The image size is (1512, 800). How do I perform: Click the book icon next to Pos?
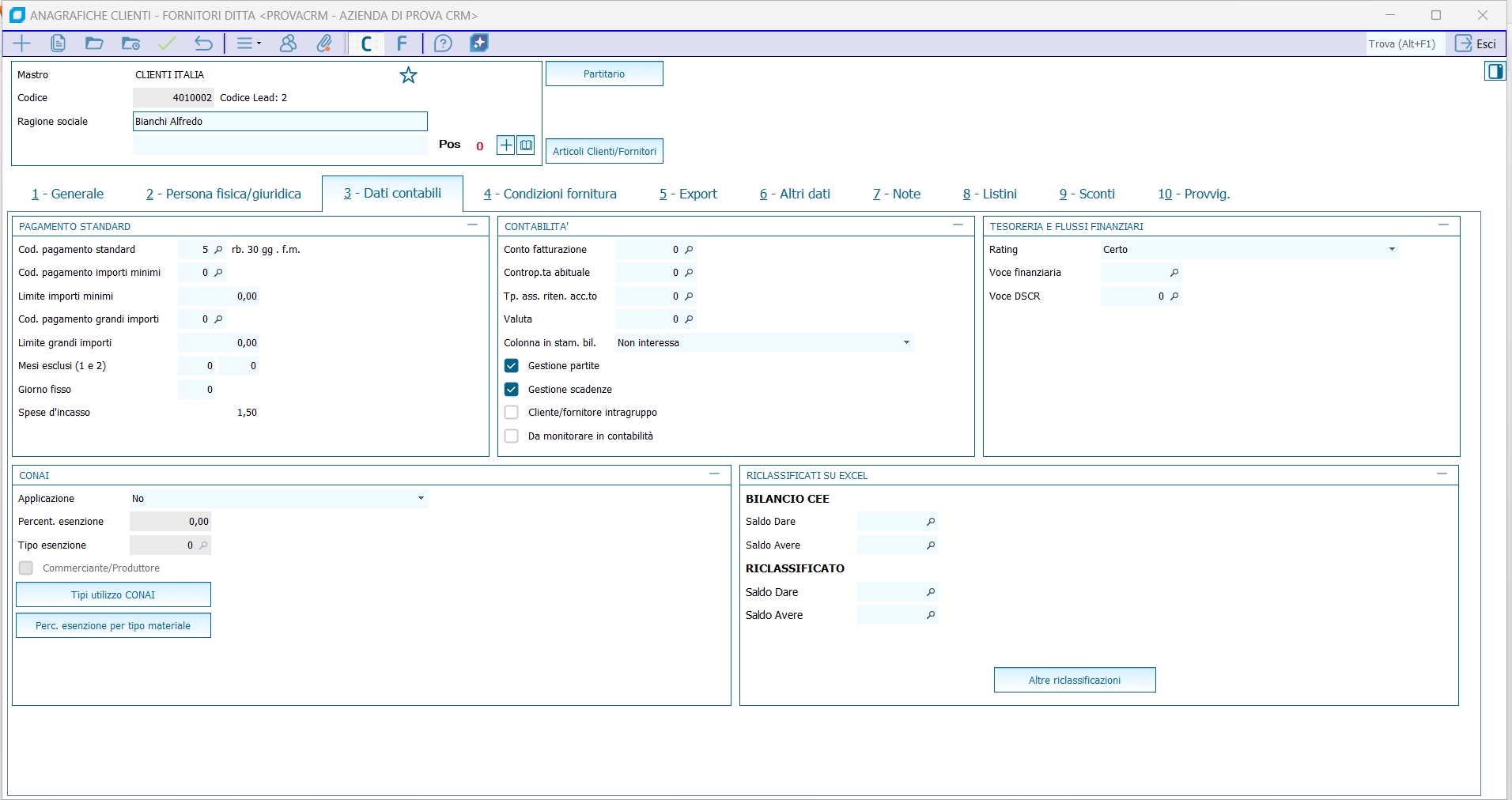526,145
